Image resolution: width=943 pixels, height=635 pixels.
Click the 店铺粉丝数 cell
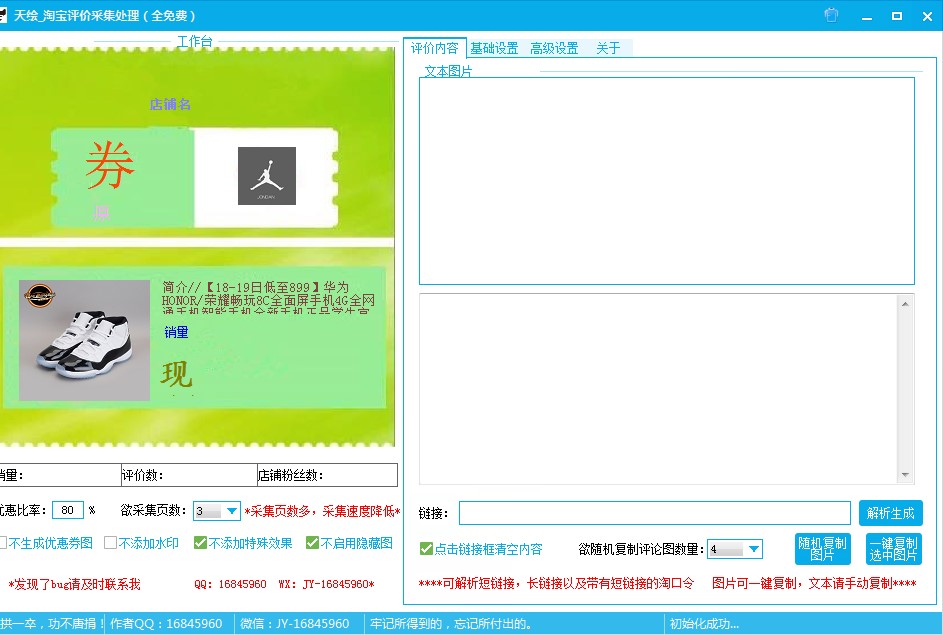327,475
